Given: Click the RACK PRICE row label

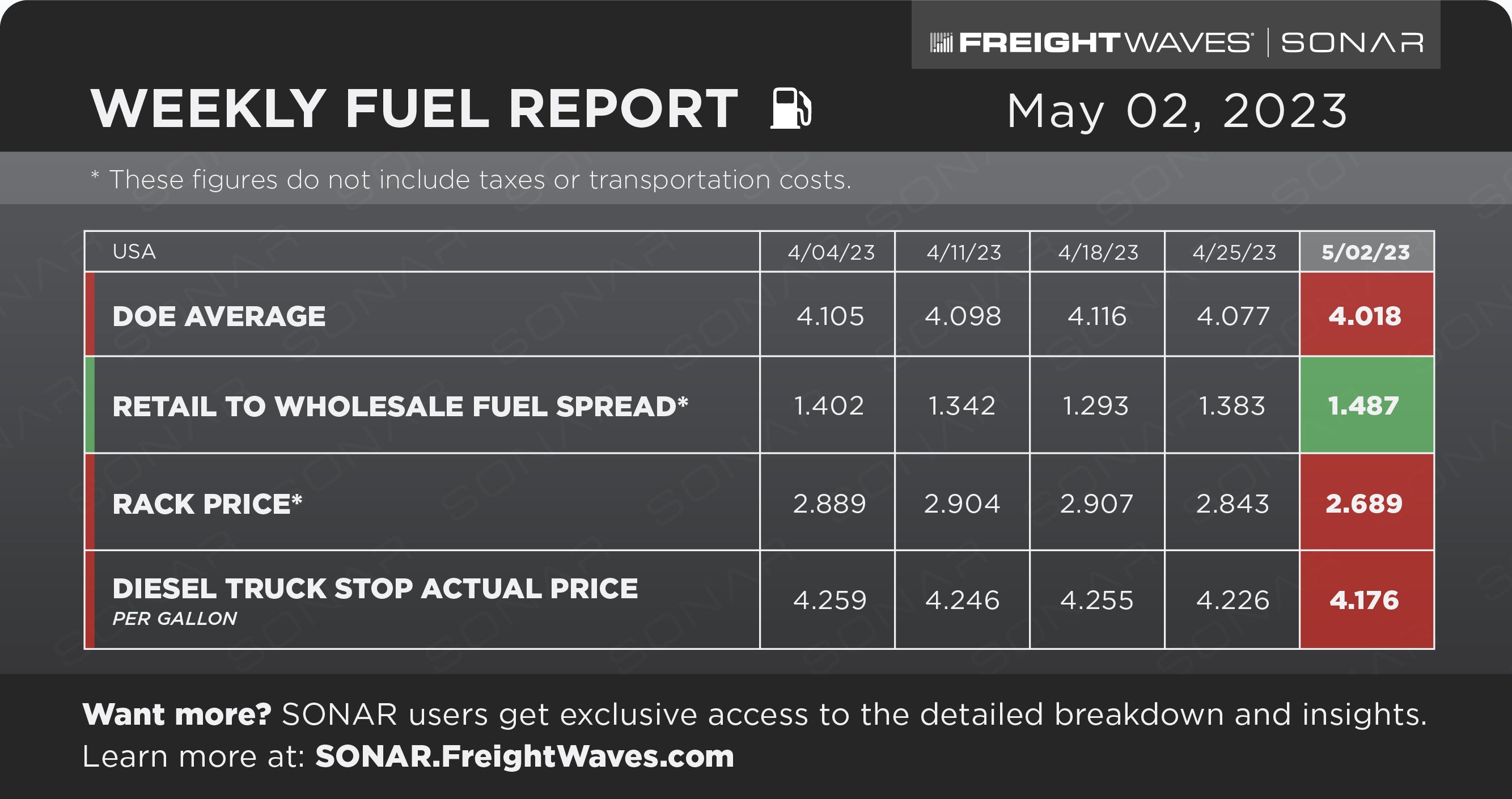Looking at the screenshot, I should [x=207, y=504].
